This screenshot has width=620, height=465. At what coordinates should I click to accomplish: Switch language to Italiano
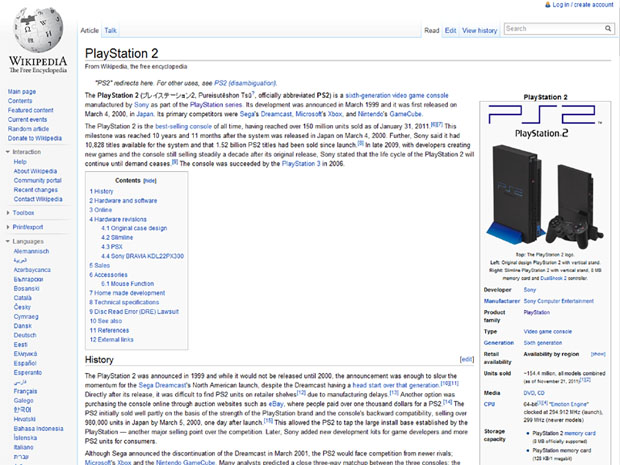(24, 447)
